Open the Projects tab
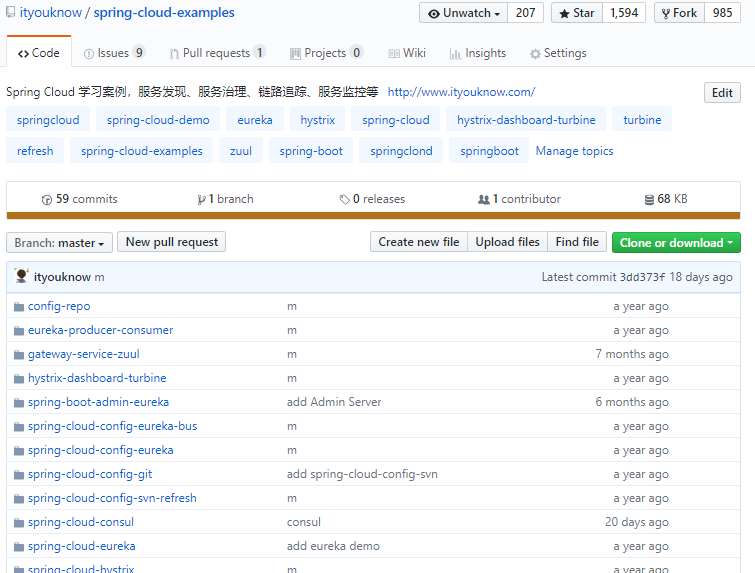This screenshot has width=755, height=573. (326, 53)
